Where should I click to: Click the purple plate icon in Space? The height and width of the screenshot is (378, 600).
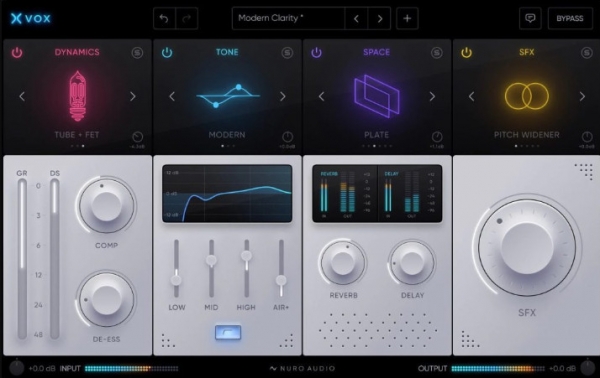377,96
